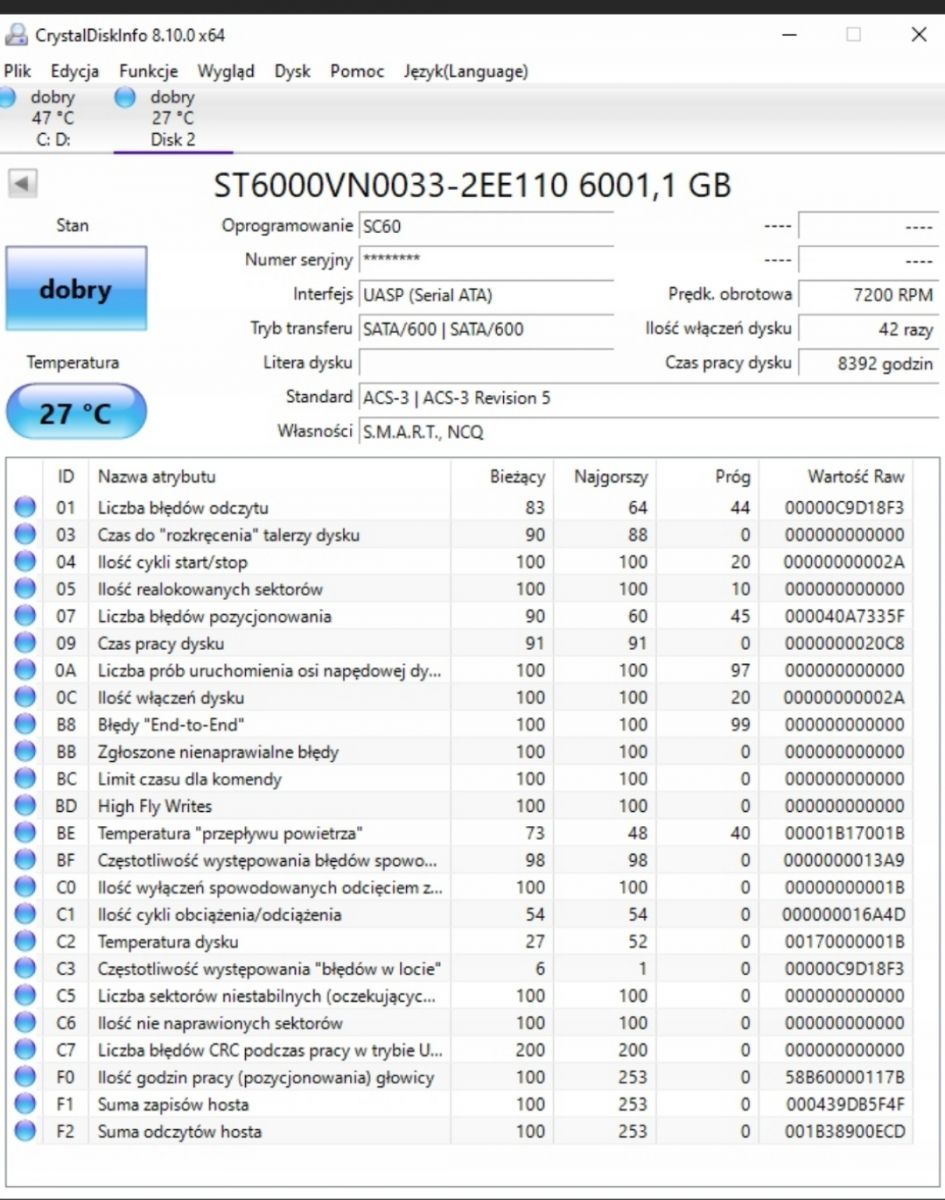Screen dimensions: 945x1200
Task: Click the 7200 RPM rotation speed field
Action: click(x=868, y=295)
